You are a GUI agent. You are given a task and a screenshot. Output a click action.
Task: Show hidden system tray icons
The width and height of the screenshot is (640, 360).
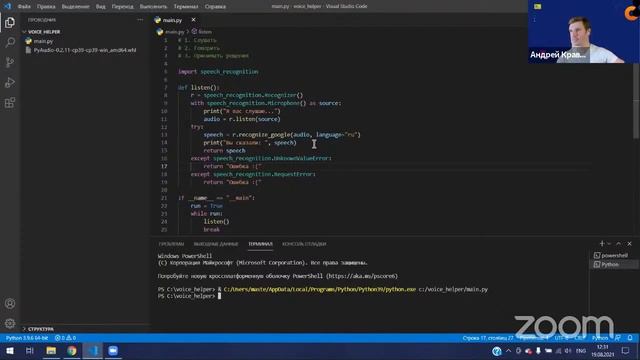[508, 351]
